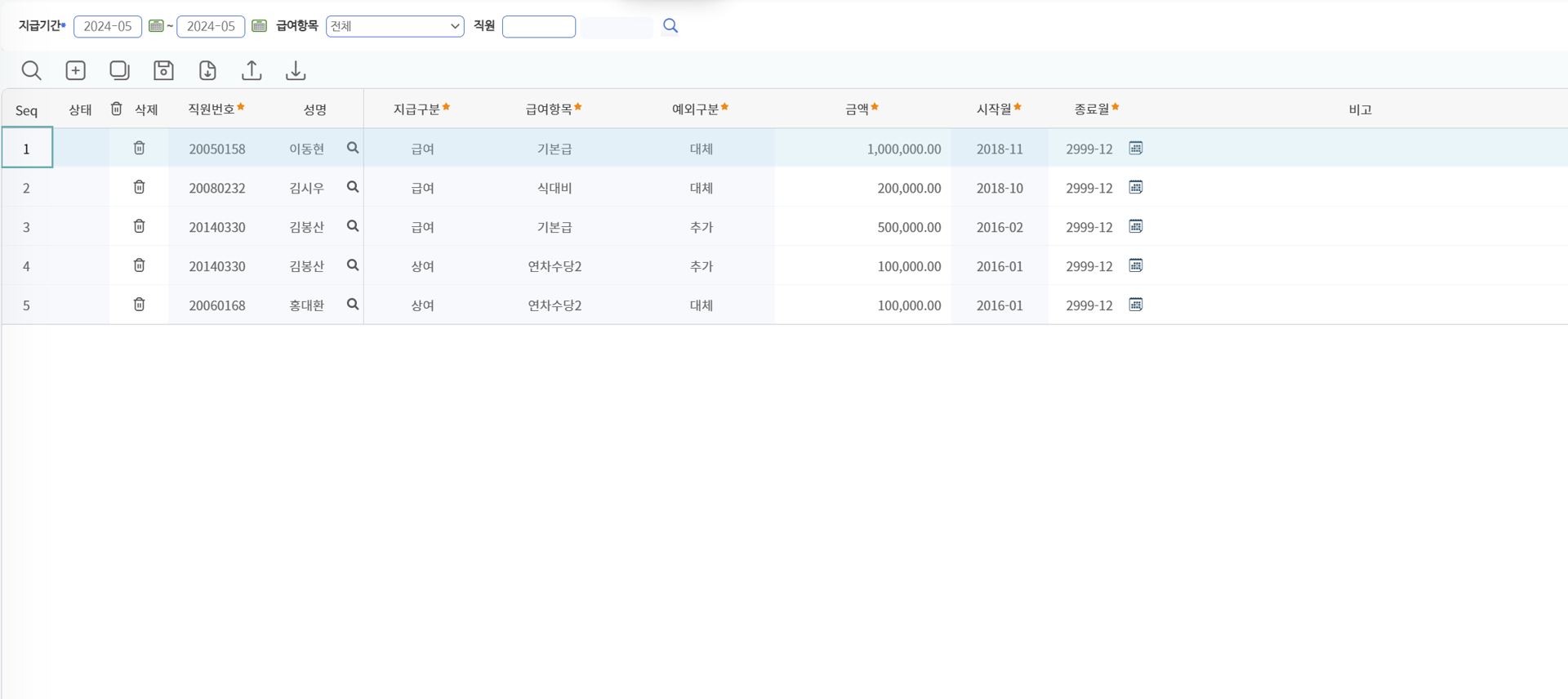
Task: Delete the 김봉산 연차수당2 row
Action: tap(140, 265)
